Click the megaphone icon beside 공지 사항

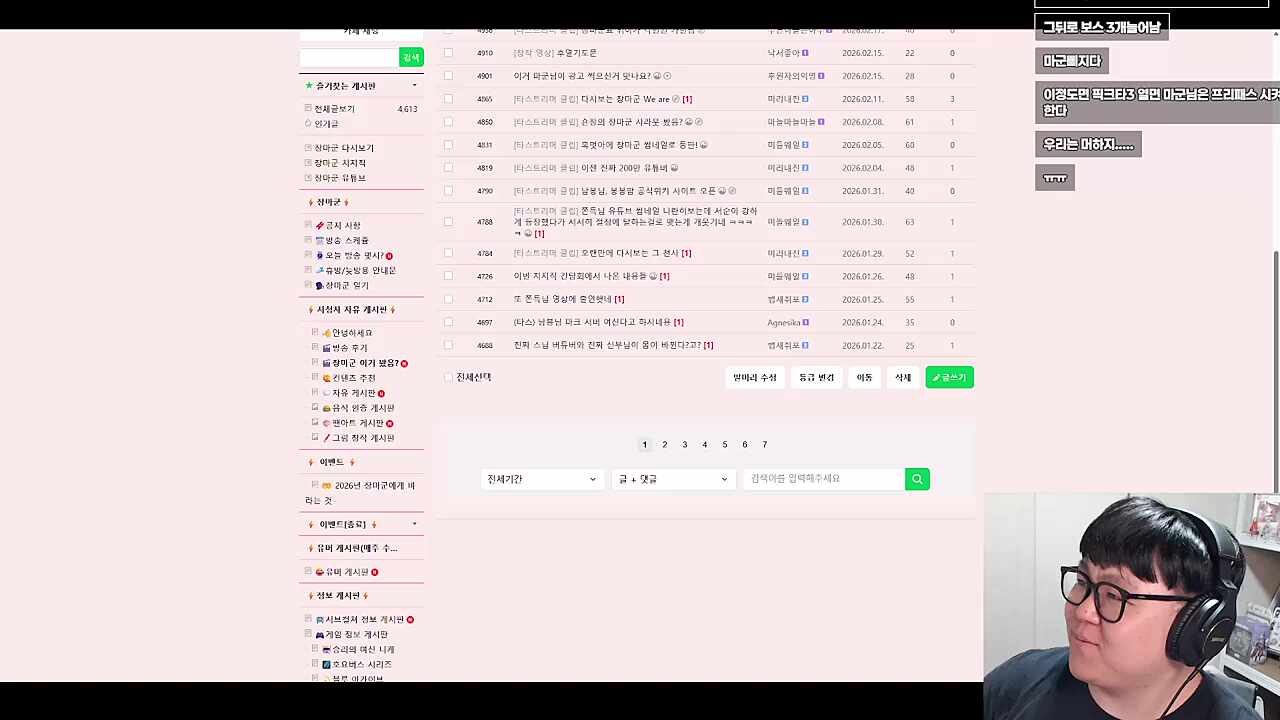[320, 225]
